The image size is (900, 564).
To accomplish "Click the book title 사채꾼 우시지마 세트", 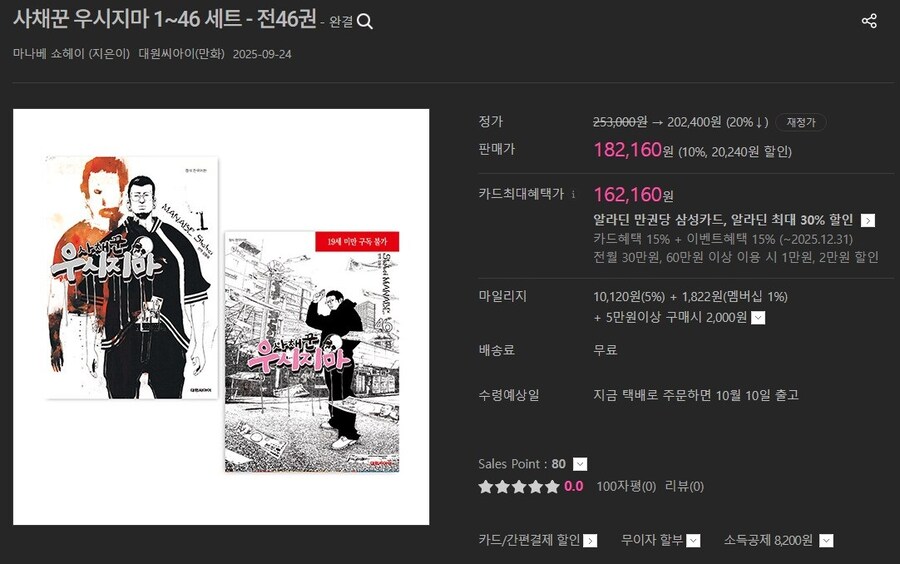I will pos(164,19).
